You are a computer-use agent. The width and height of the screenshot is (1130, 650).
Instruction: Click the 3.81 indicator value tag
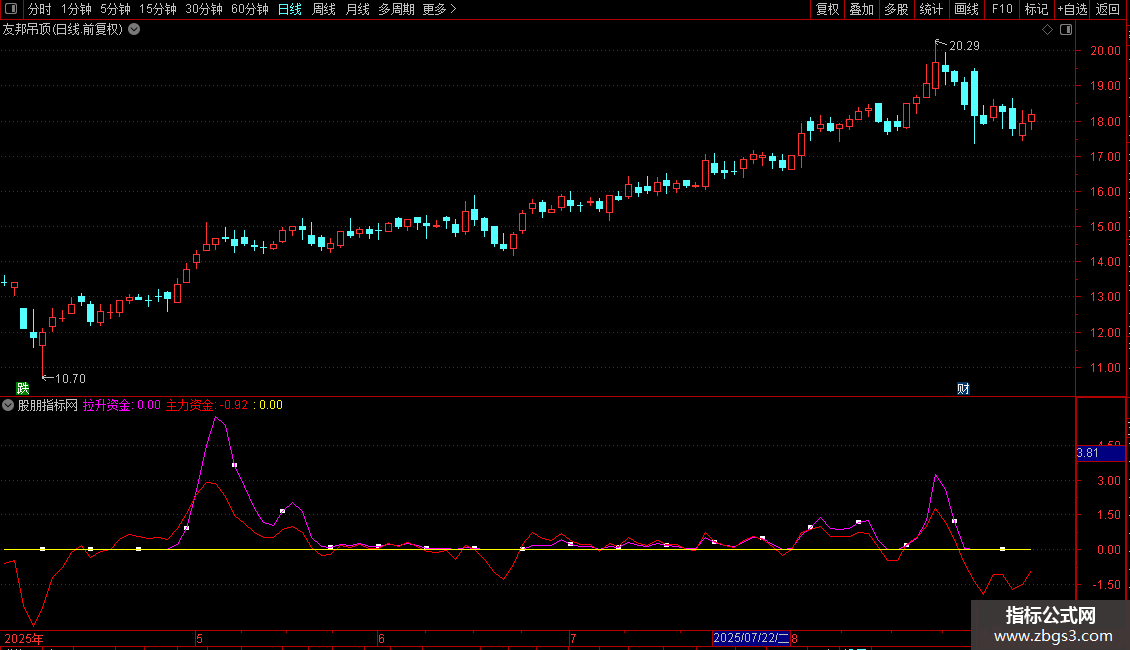[1100, 453]
